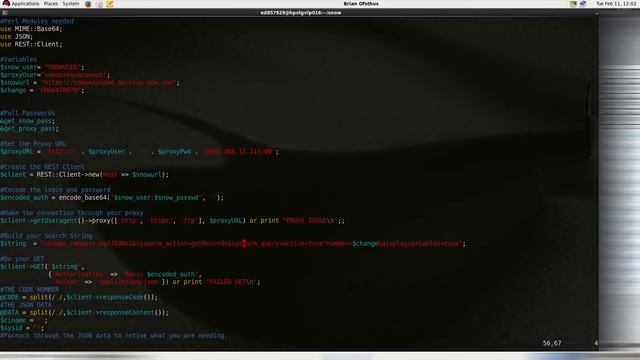Open the notes launcher icon
The image size is (640, 360).
109,4
